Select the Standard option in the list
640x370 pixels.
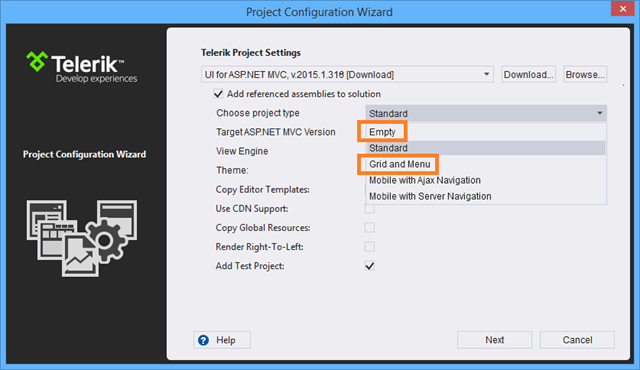tap(486, 148)
